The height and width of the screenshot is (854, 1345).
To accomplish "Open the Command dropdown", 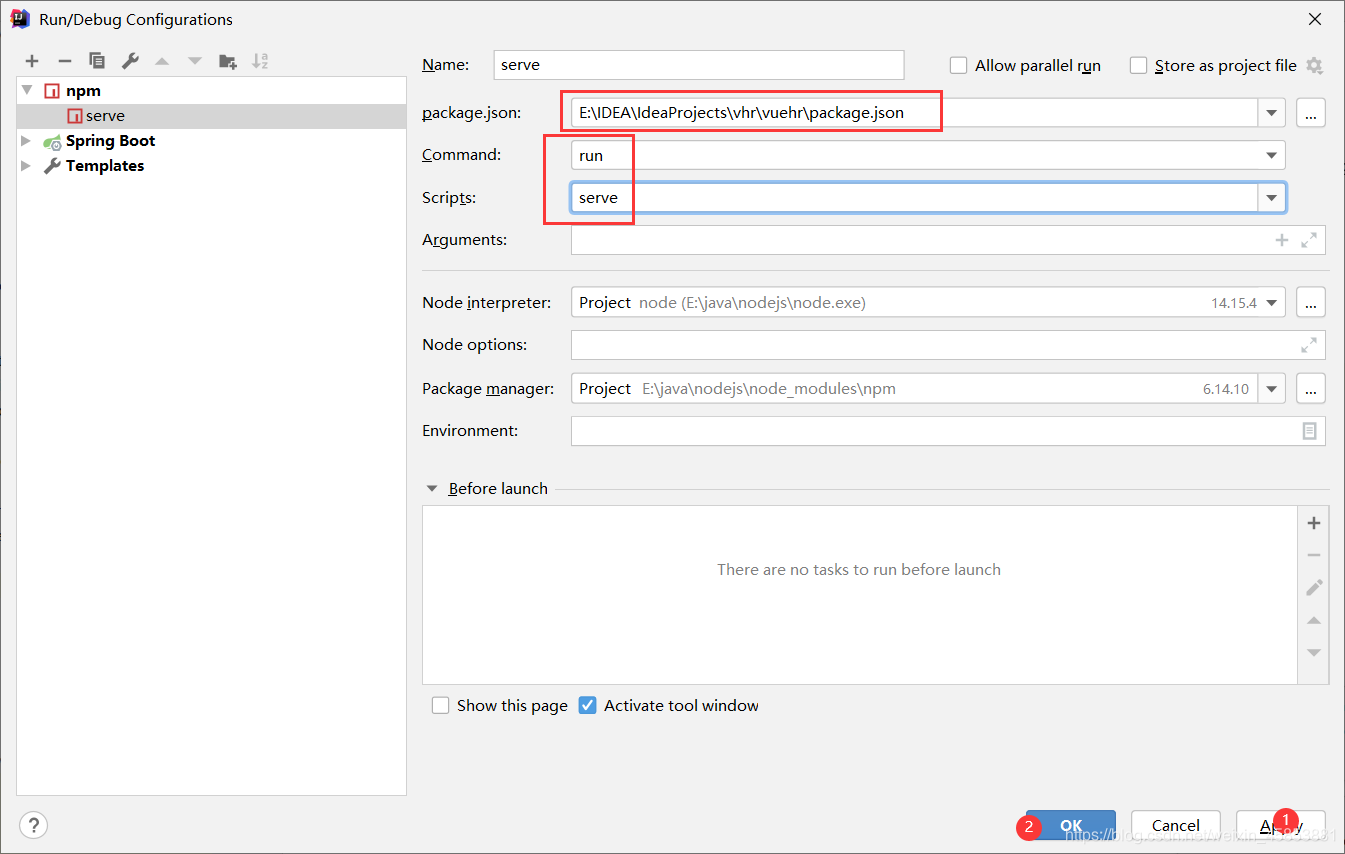I will [x=1272, y=155].
